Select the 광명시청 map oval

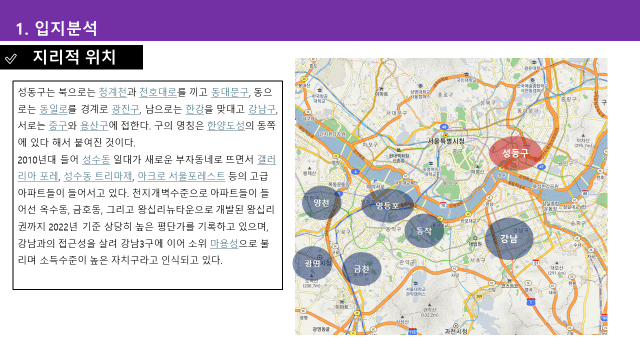pos(313,263)
